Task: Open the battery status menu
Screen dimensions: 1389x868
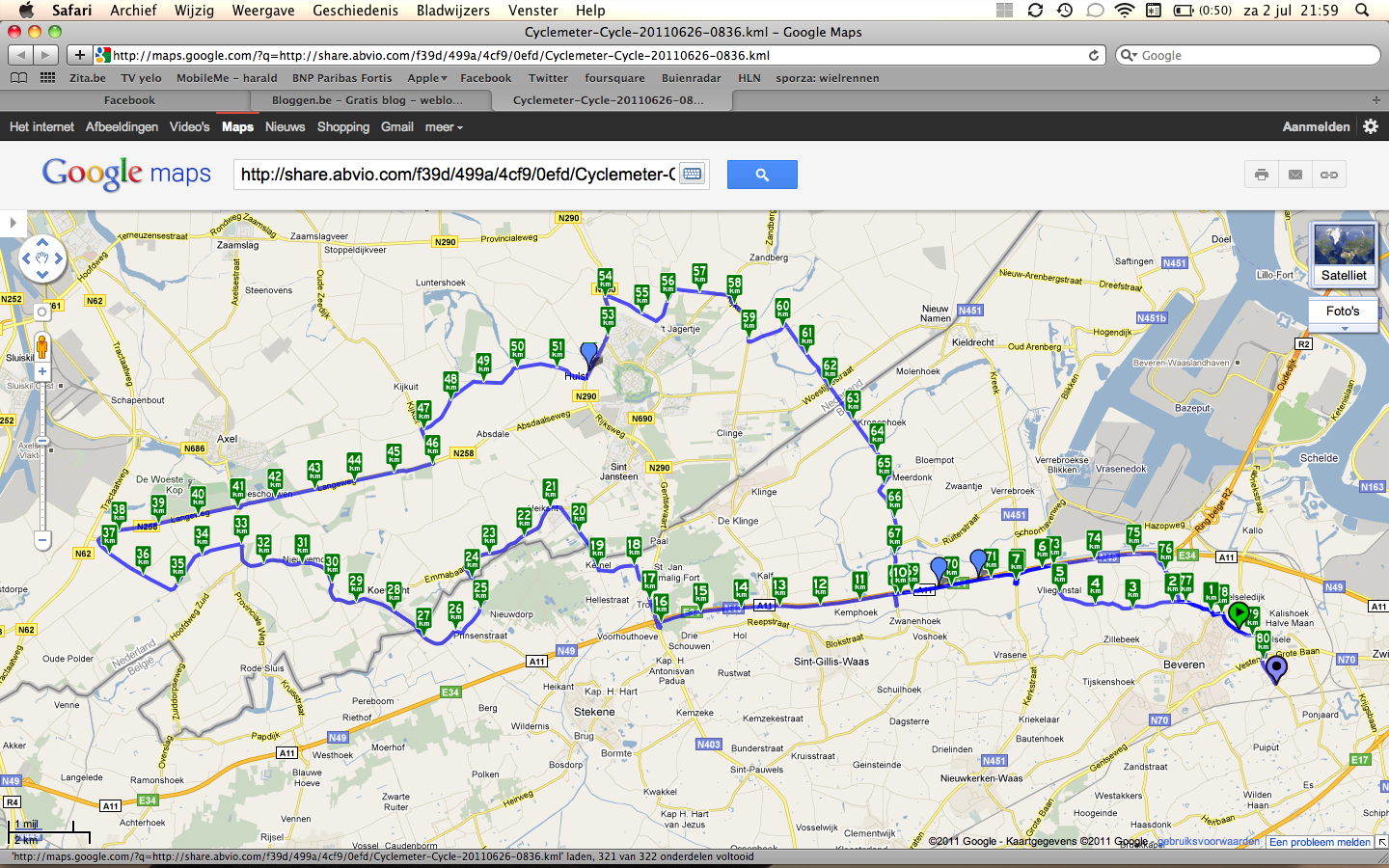Action: pos(1202,10)
